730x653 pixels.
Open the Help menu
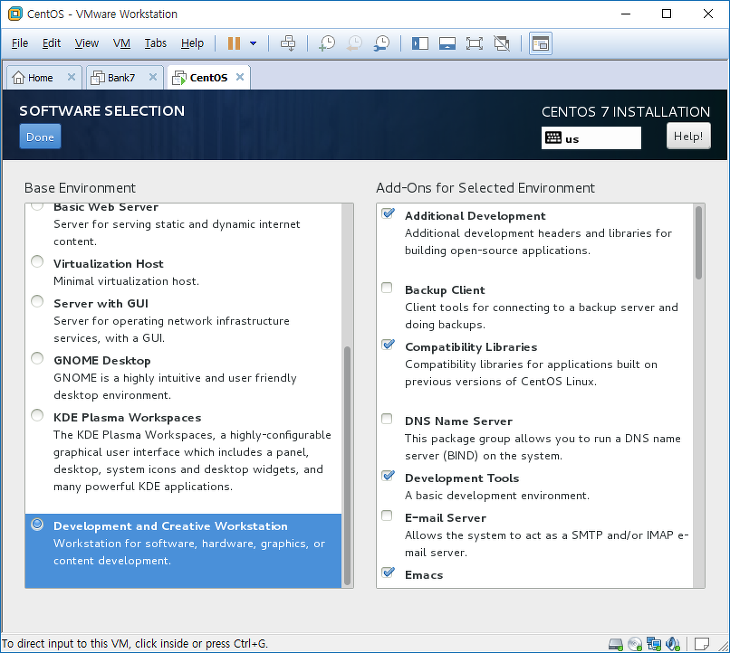192,43
